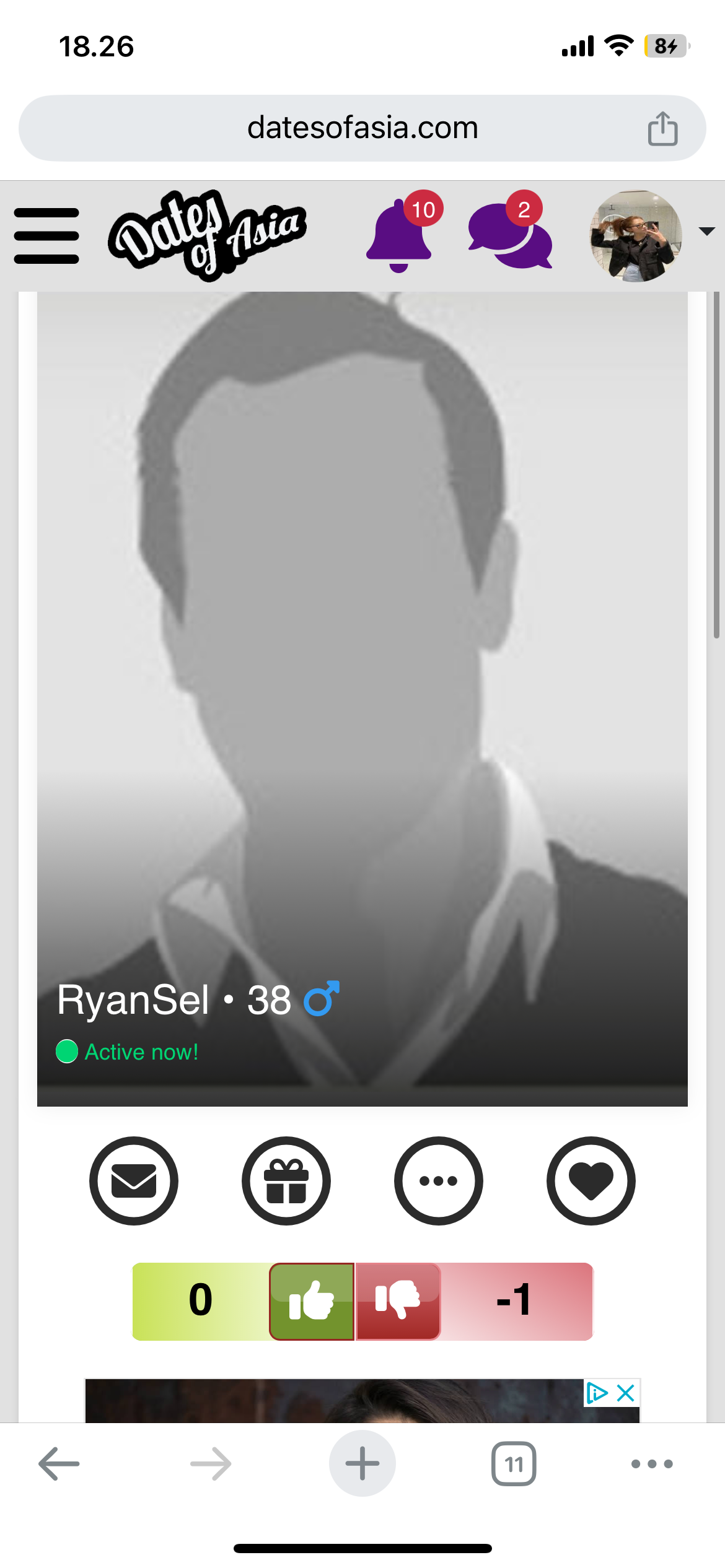Give RyanSel a thumbs up
Viewport: 725px width, 1568px height.
click(x=312, y=1302)
